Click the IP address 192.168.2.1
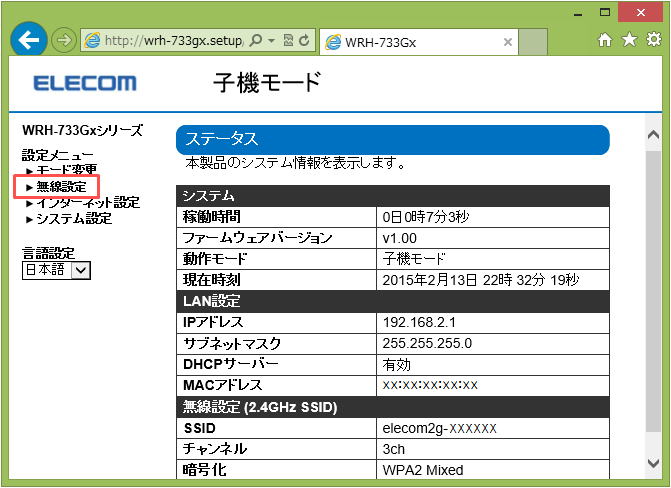The image size is (671, 488). tap(419, 322)
